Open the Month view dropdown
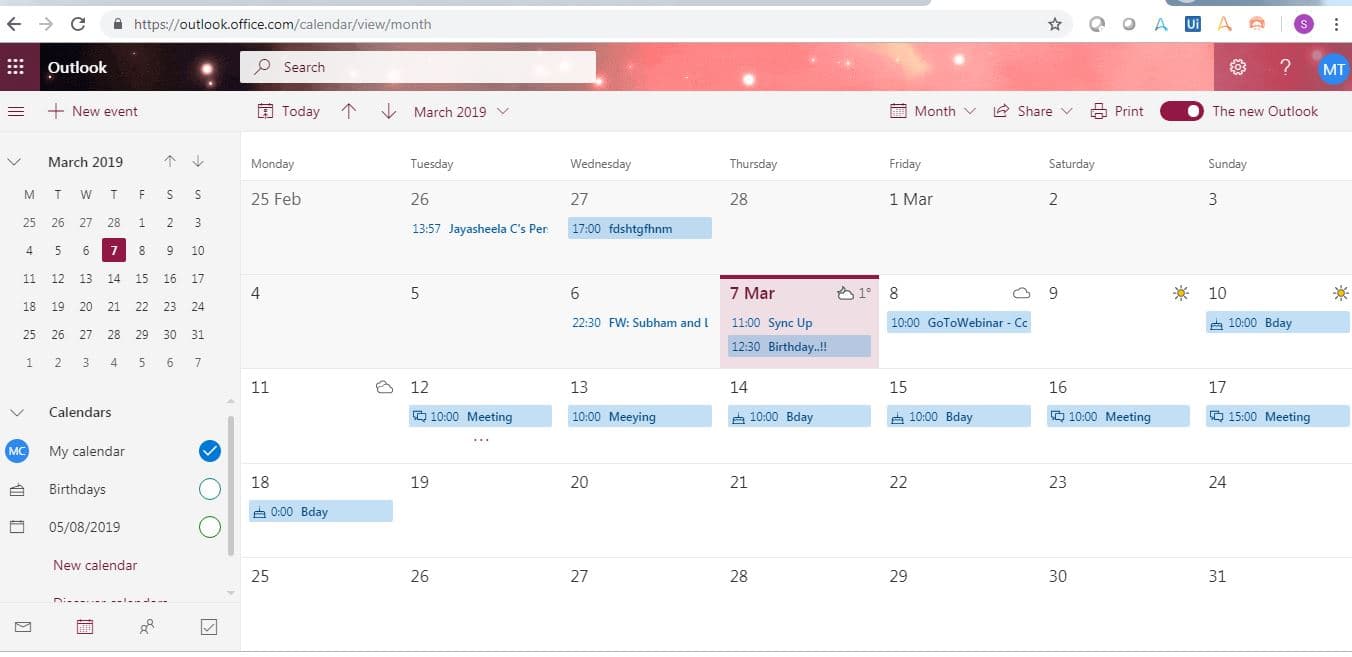This screenshot has height=657, width=1352. click(933, 111)
